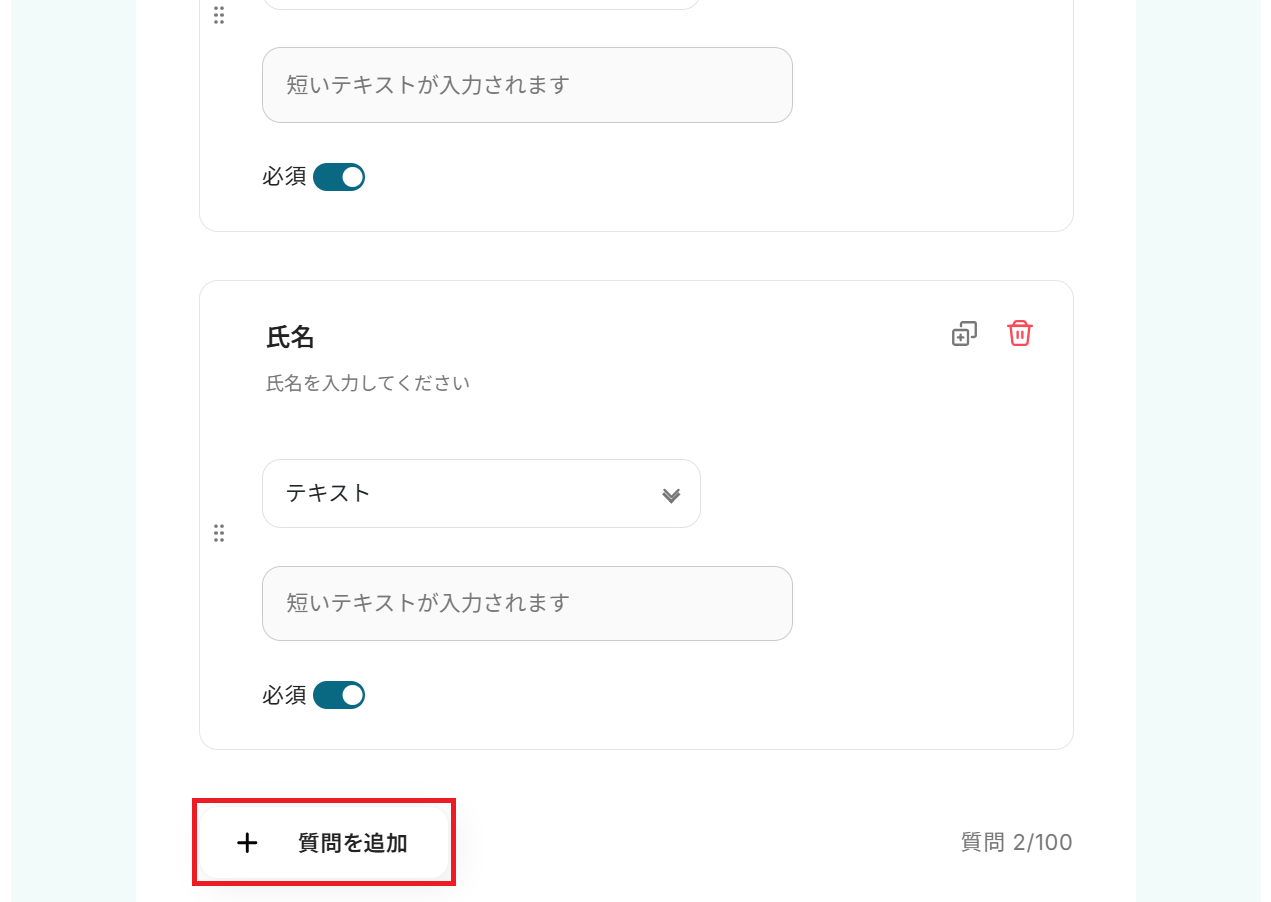This screenshot has width=1271, height=902.
Task: Click the 必須 label in the 氏名 question
Action: [x=284, y=695]
